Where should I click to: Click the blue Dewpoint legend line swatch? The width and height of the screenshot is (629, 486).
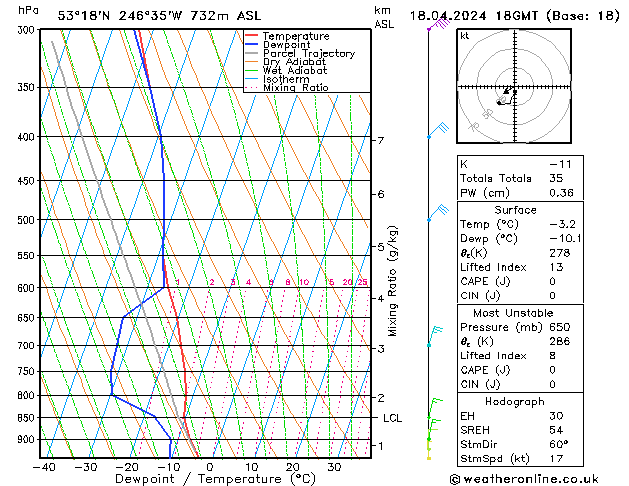tap(252, 44)
